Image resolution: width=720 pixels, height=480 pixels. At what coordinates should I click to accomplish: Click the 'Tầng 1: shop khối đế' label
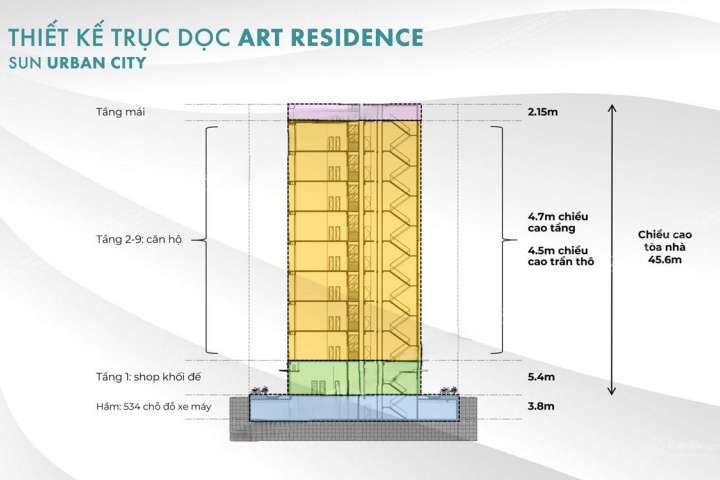pos(148,377)
